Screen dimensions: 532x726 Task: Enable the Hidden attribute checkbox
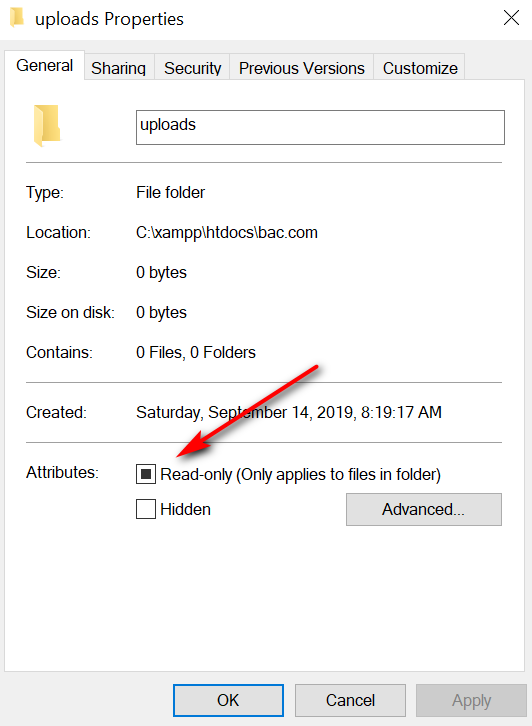pyautogui.click(x=146, y=509)
